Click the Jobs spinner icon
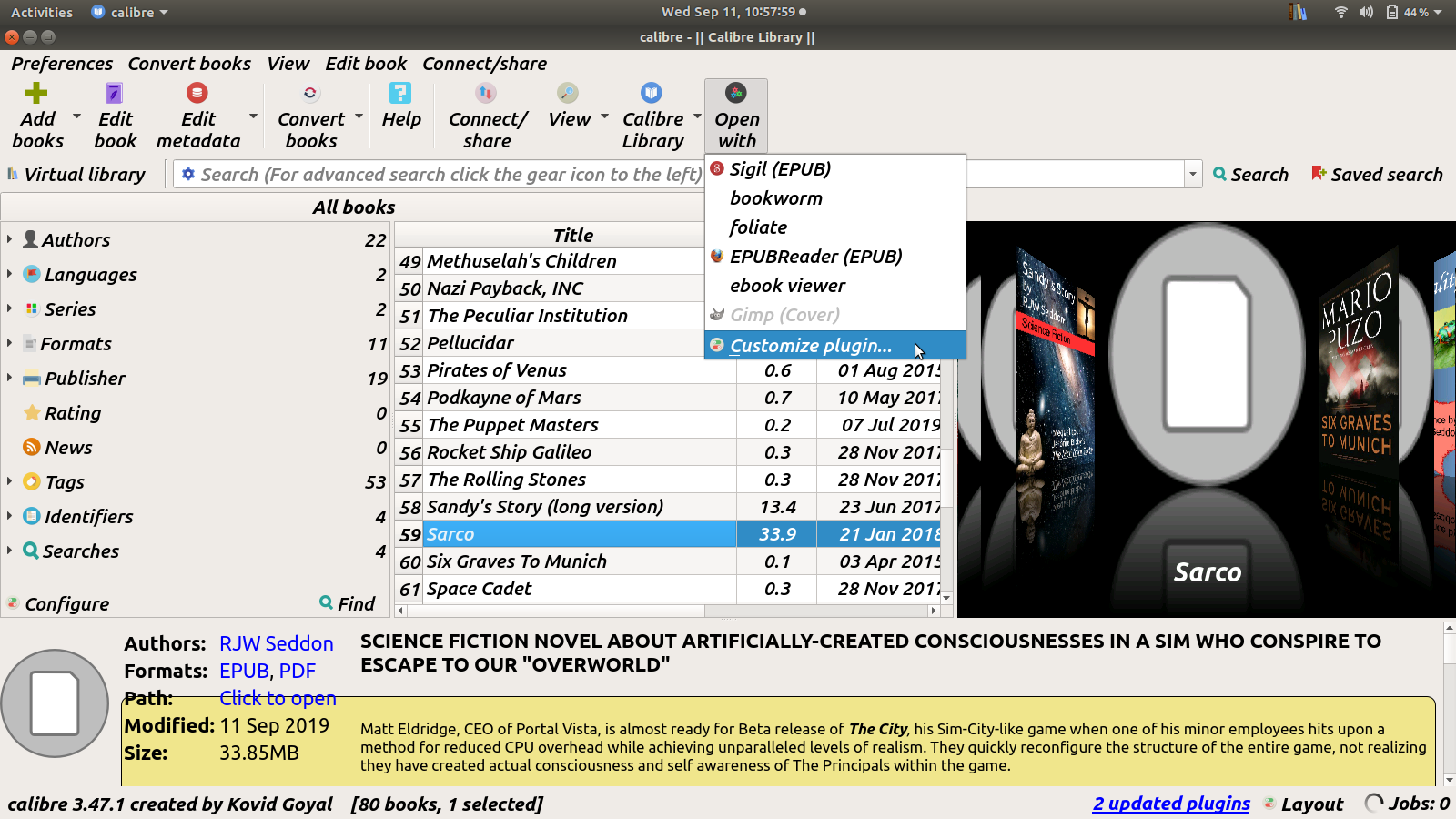 pyautogui.click(x=1374, y=803)
